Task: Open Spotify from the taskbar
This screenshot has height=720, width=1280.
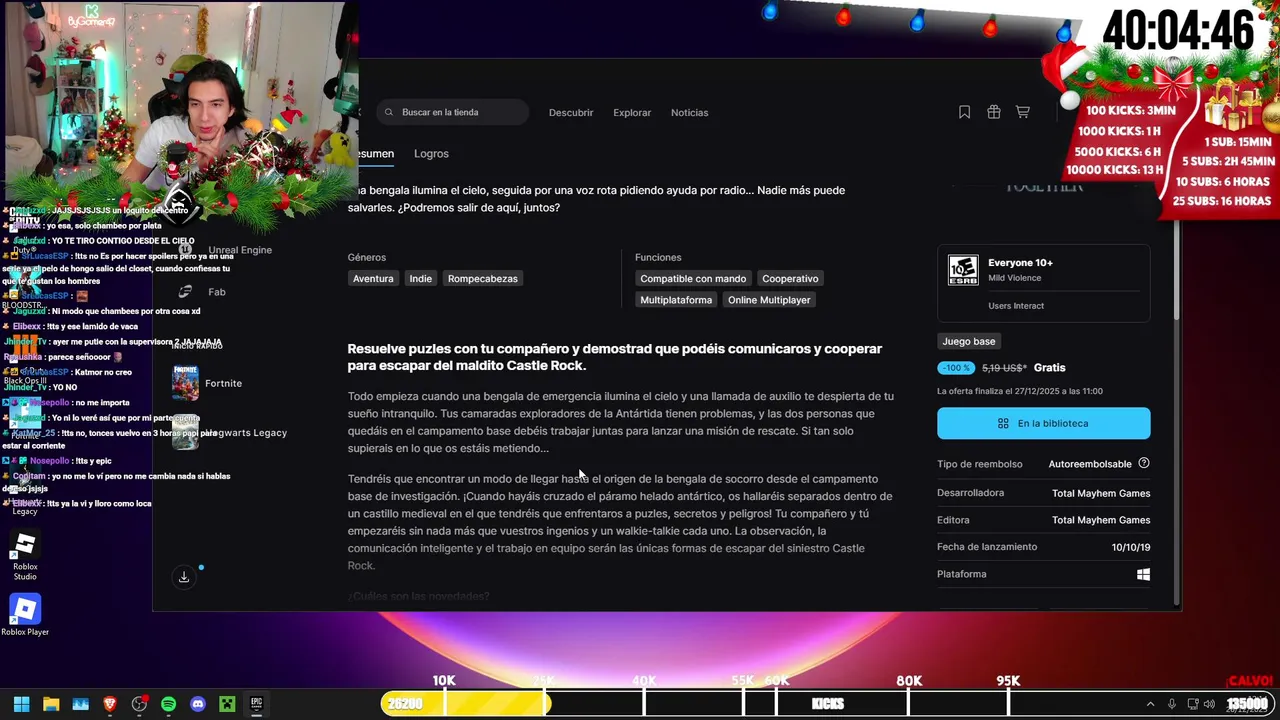Action: click(168, 704)
